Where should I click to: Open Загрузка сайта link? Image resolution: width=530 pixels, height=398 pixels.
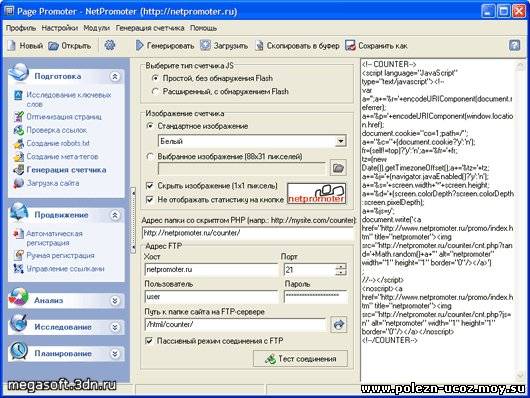pyautogui.click(x=53, y=183)
